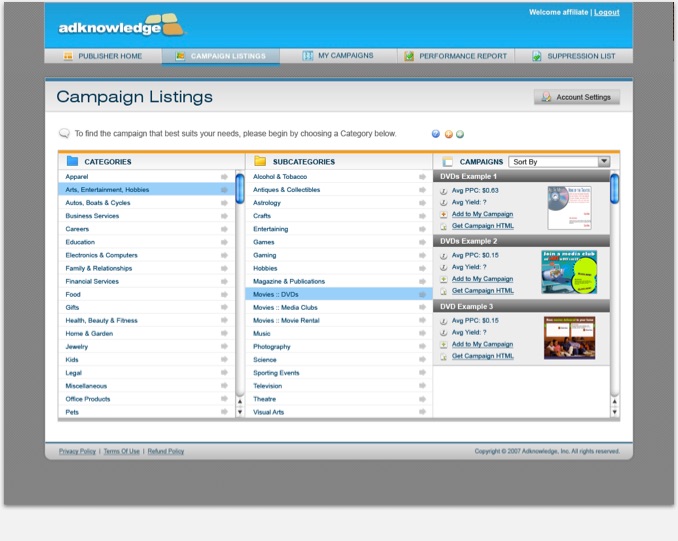Click the Avg Yield info icon in DVDs Example 1

coord(443,203)
